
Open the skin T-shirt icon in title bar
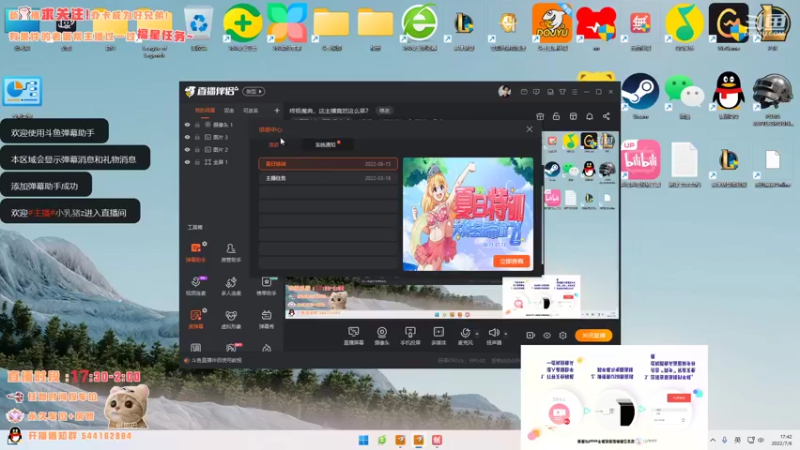562,92
